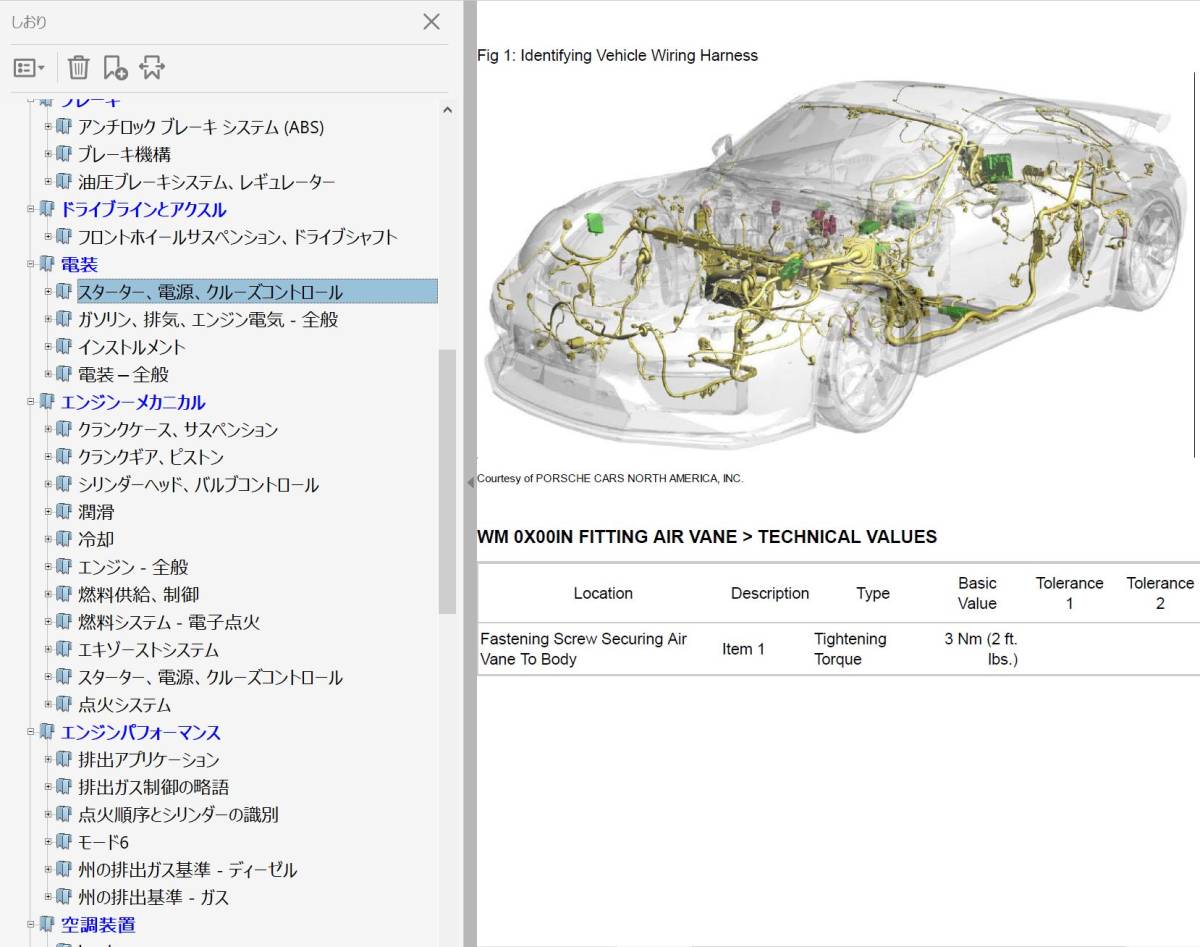This screenshot has height=947, width=1200.
Task: Collapse the 電装 section
Action: (x=31, y=264)
